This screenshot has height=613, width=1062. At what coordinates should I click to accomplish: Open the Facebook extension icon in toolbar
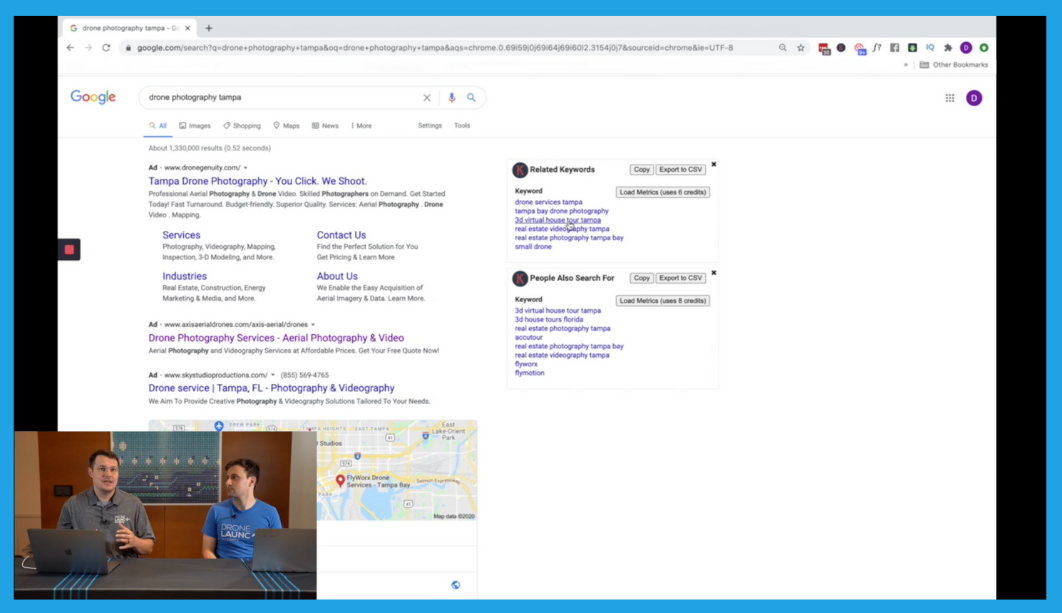[895, 47]
